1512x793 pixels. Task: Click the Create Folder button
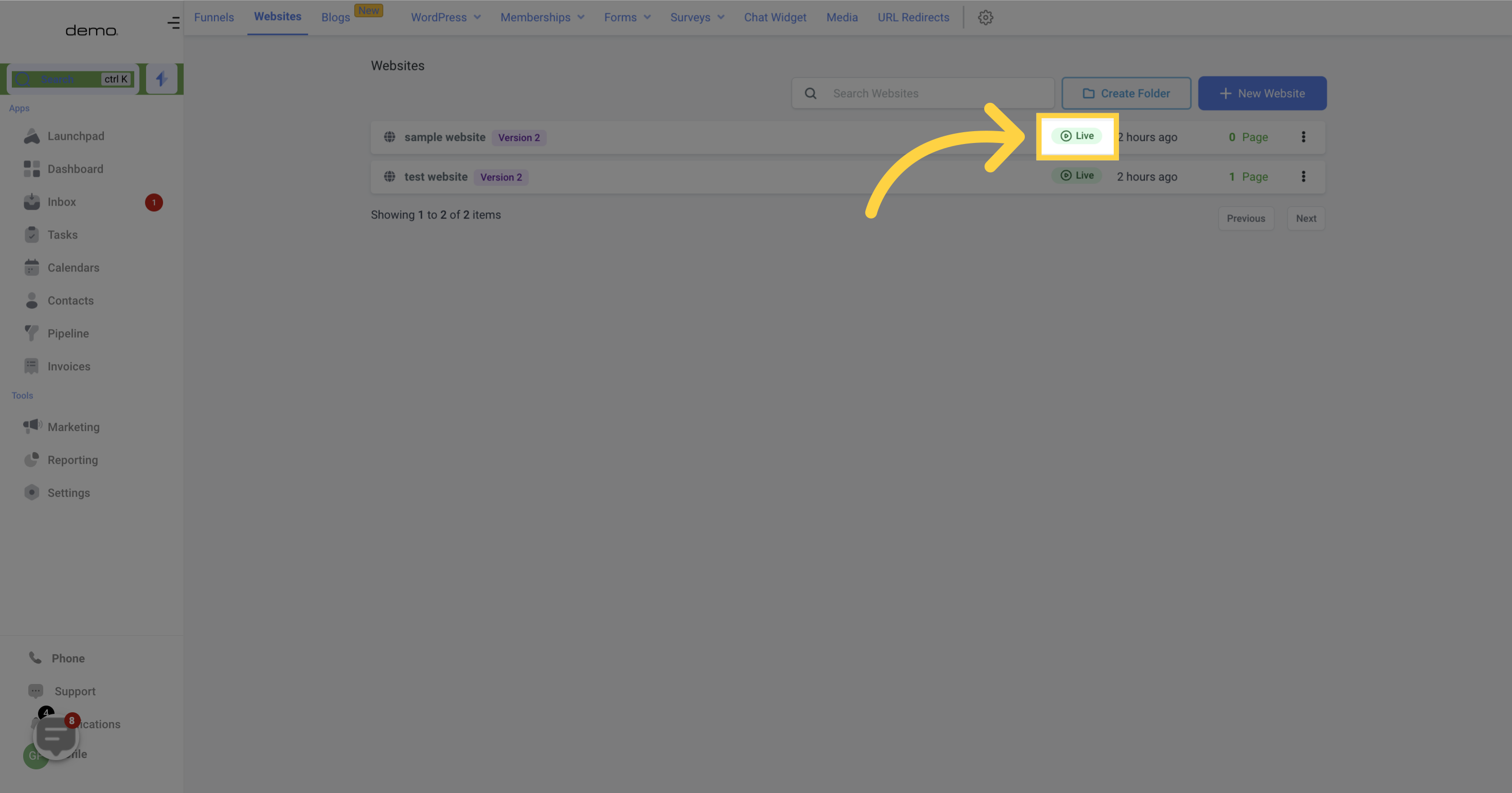(x=1126, y=93)
